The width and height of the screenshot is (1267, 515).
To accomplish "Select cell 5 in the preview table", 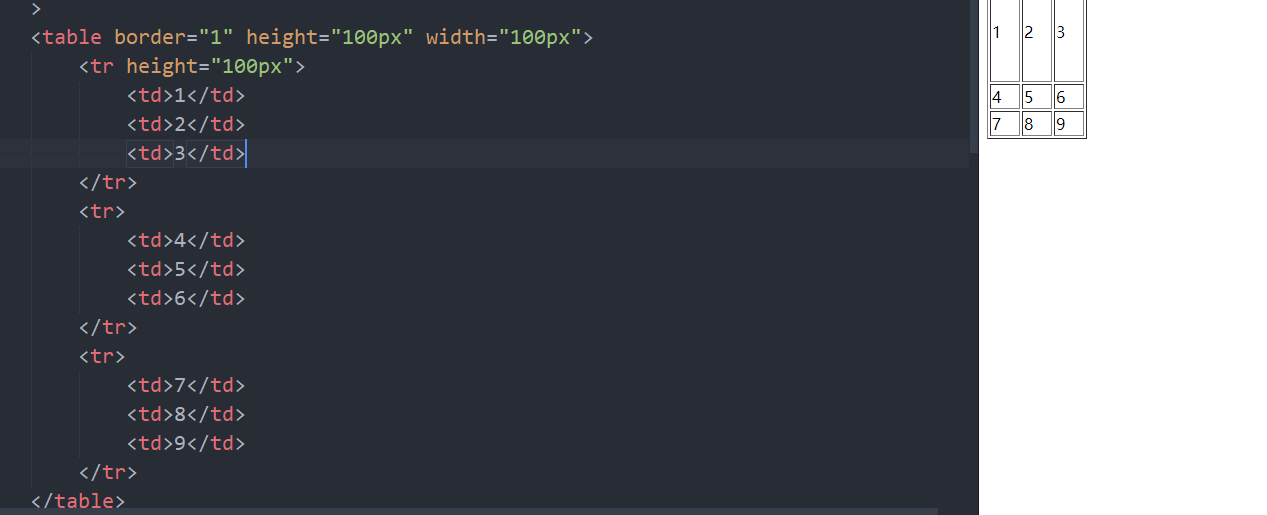I will click(1037, 97).
